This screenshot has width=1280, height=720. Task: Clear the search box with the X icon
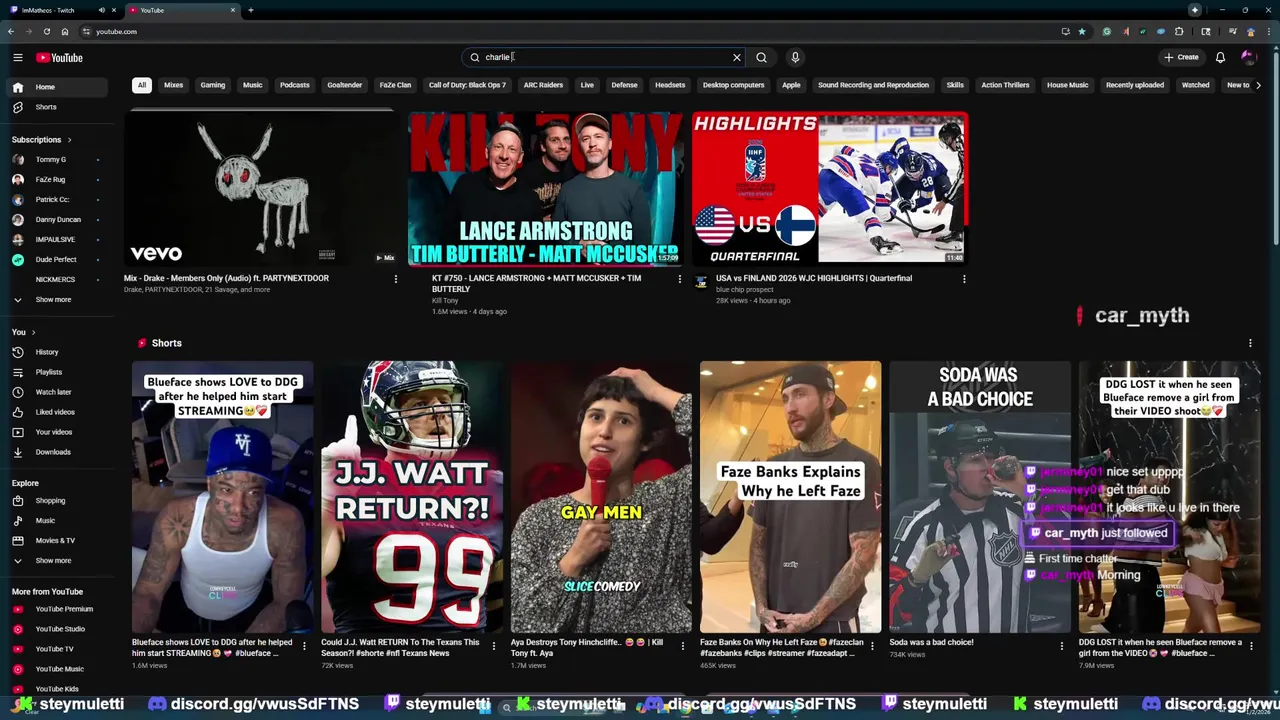point(737,57)
